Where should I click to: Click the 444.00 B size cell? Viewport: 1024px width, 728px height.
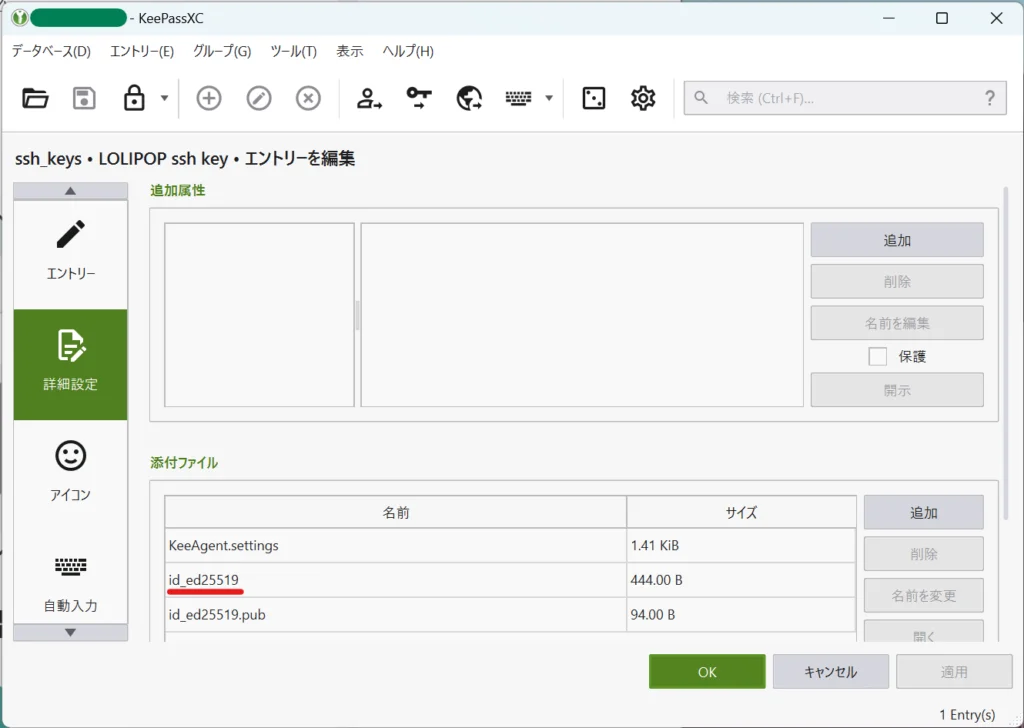pos(741,580)
